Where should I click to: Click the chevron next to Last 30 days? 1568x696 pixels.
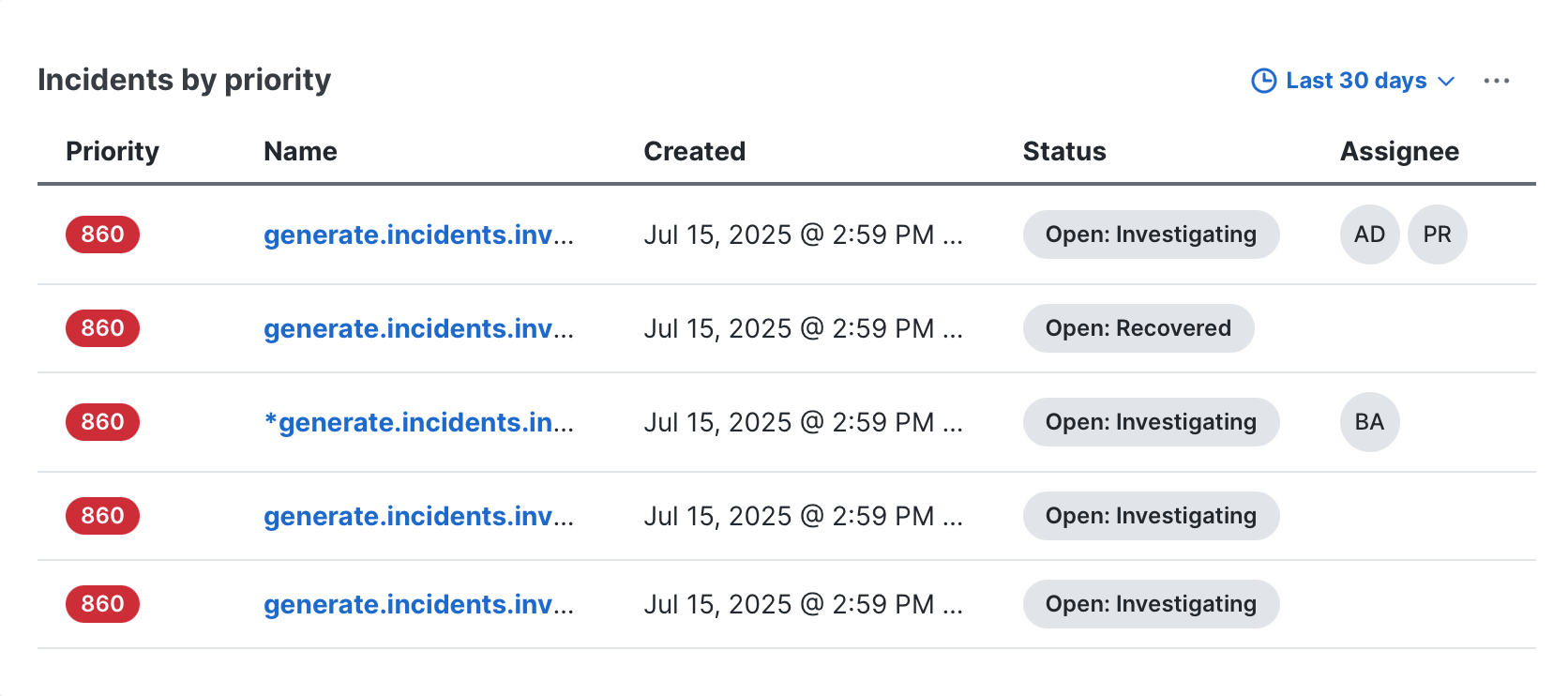[x=1446, y=82]
